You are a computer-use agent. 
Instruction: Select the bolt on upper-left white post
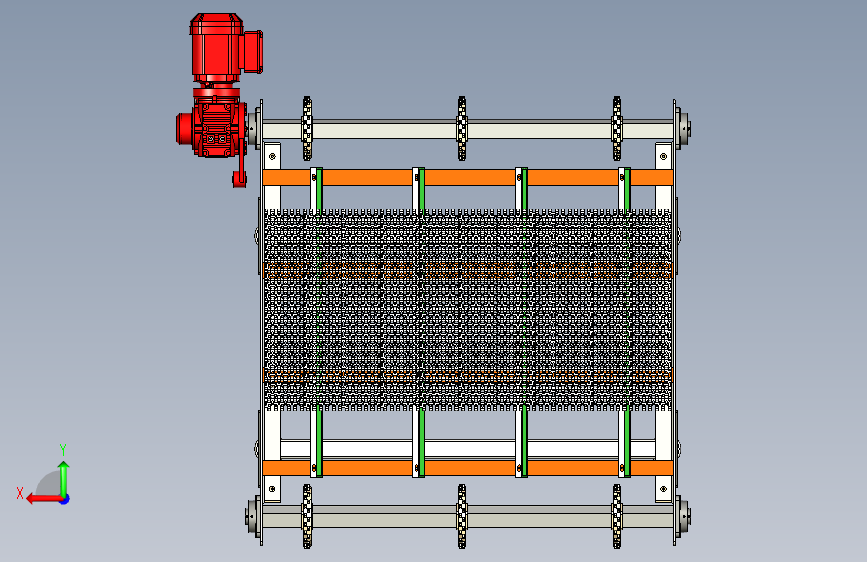[x=272, y=157]
